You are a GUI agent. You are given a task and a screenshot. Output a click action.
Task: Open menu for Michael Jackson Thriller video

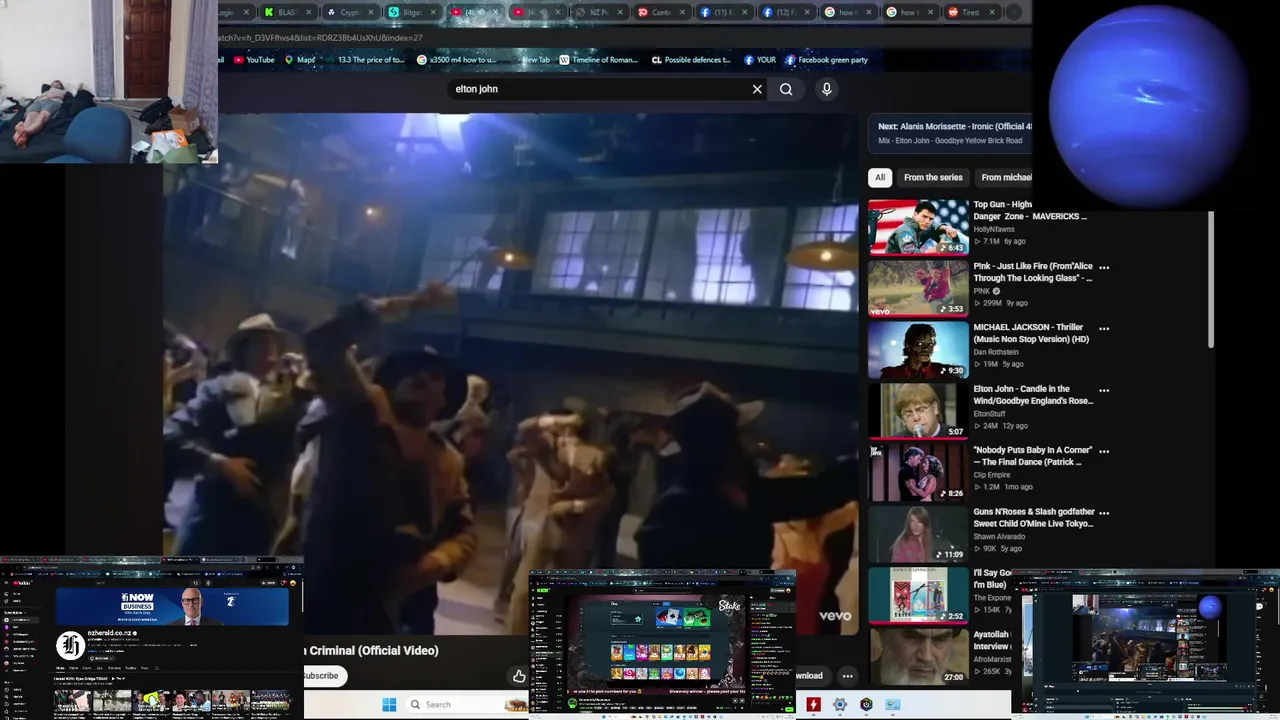[x=1104, y=328]
